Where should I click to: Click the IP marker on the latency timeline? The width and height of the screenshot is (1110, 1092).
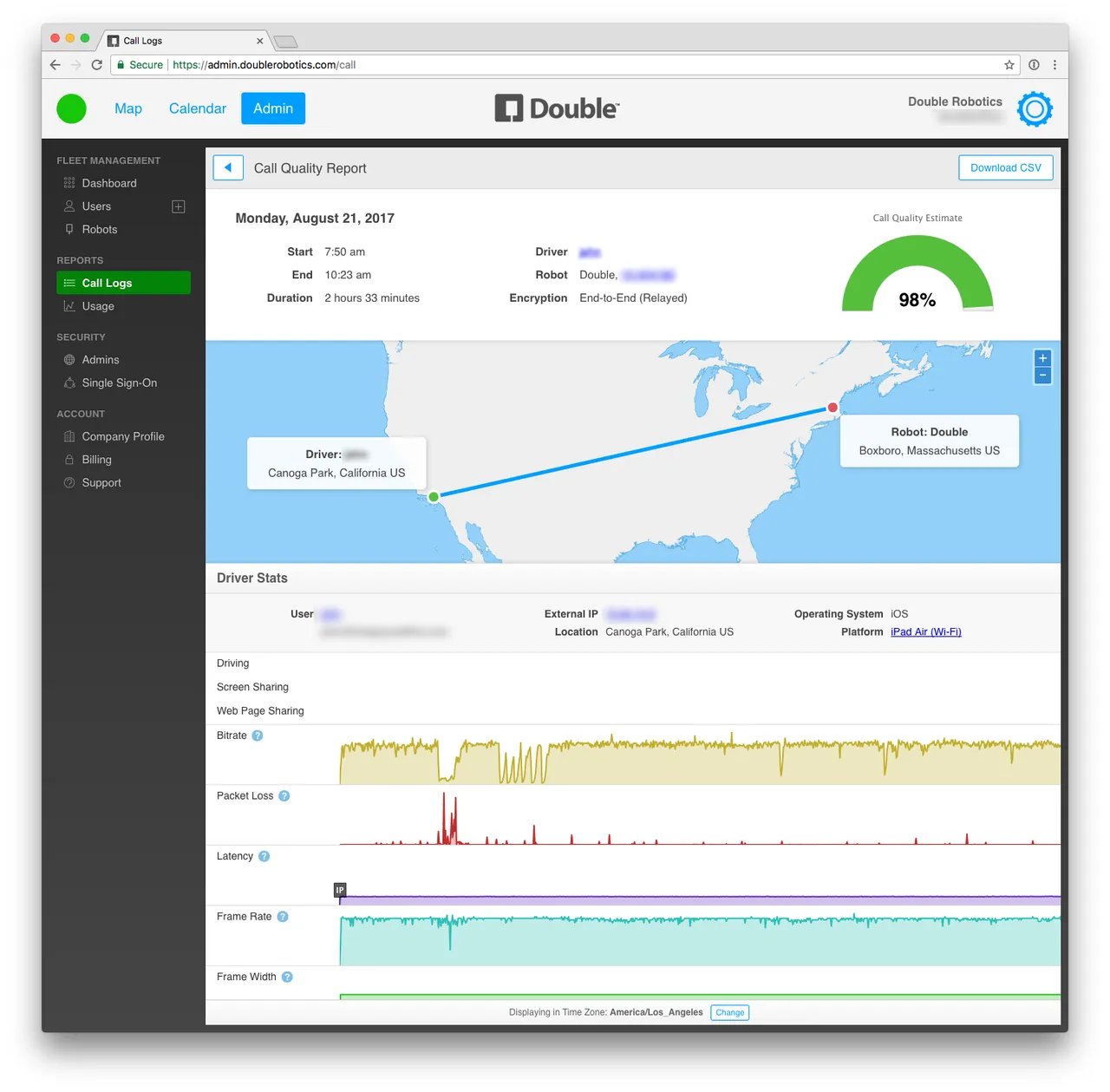[340, 890]
